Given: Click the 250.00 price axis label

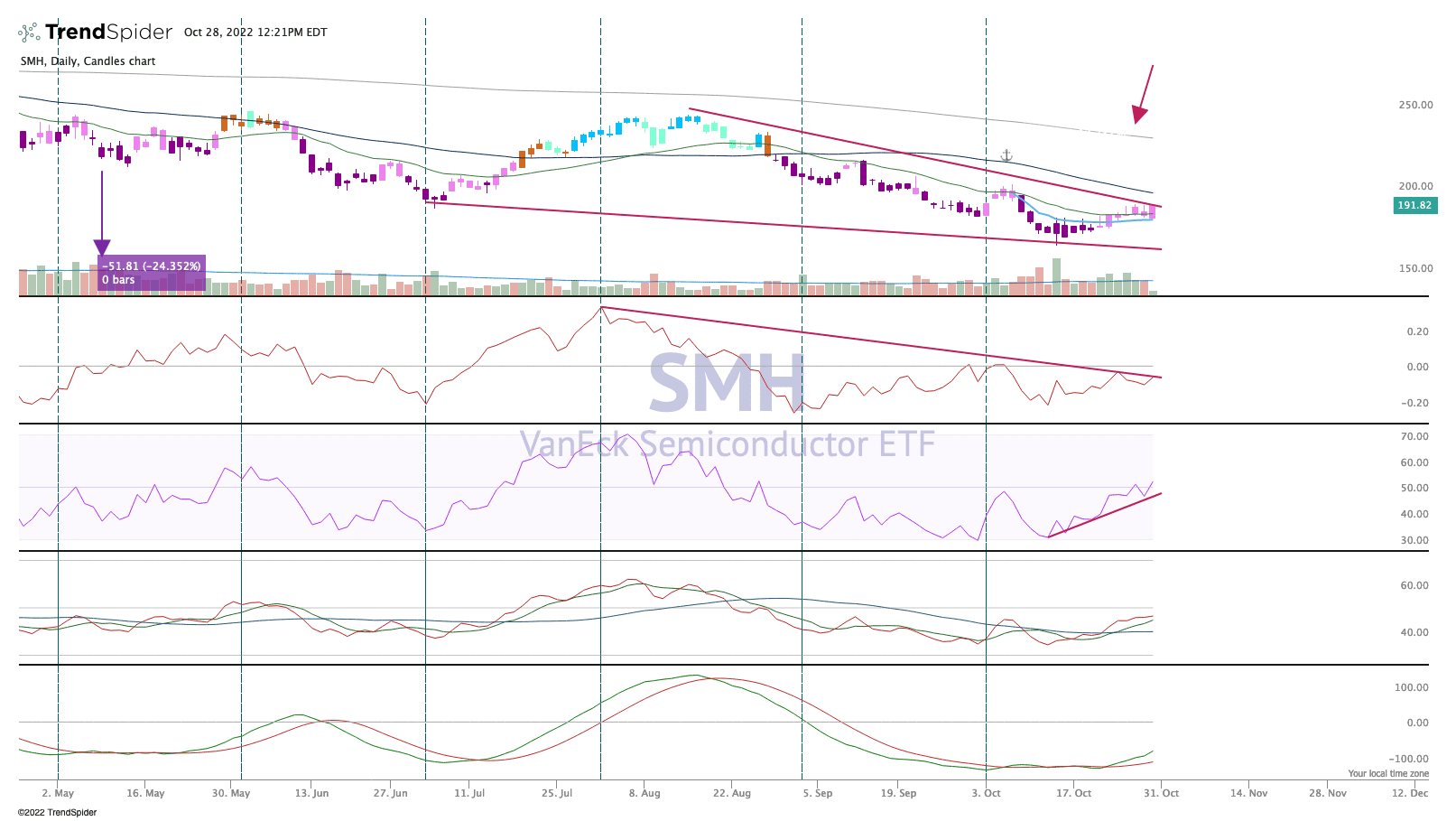Looking at the screenshot, I should pyautogui.click(x=1415, y=105).
